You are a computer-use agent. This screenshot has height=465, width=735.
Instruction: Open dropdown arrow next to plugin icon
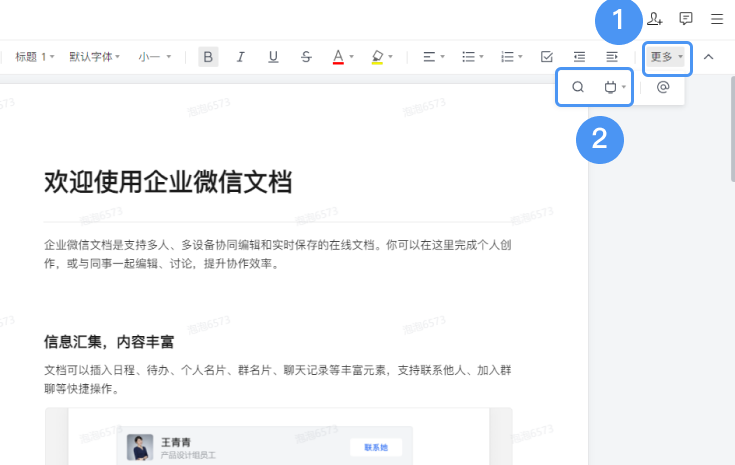[623, 87]
